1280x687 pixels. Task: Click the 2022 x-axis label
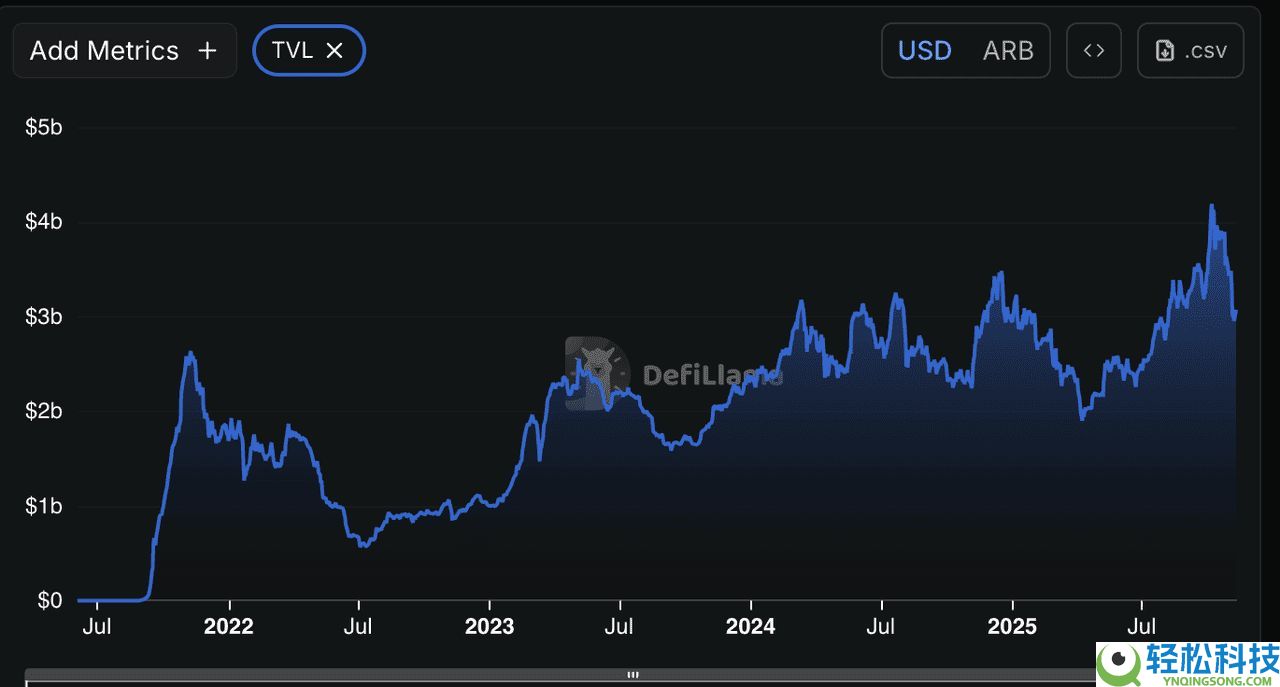[229, 627]
